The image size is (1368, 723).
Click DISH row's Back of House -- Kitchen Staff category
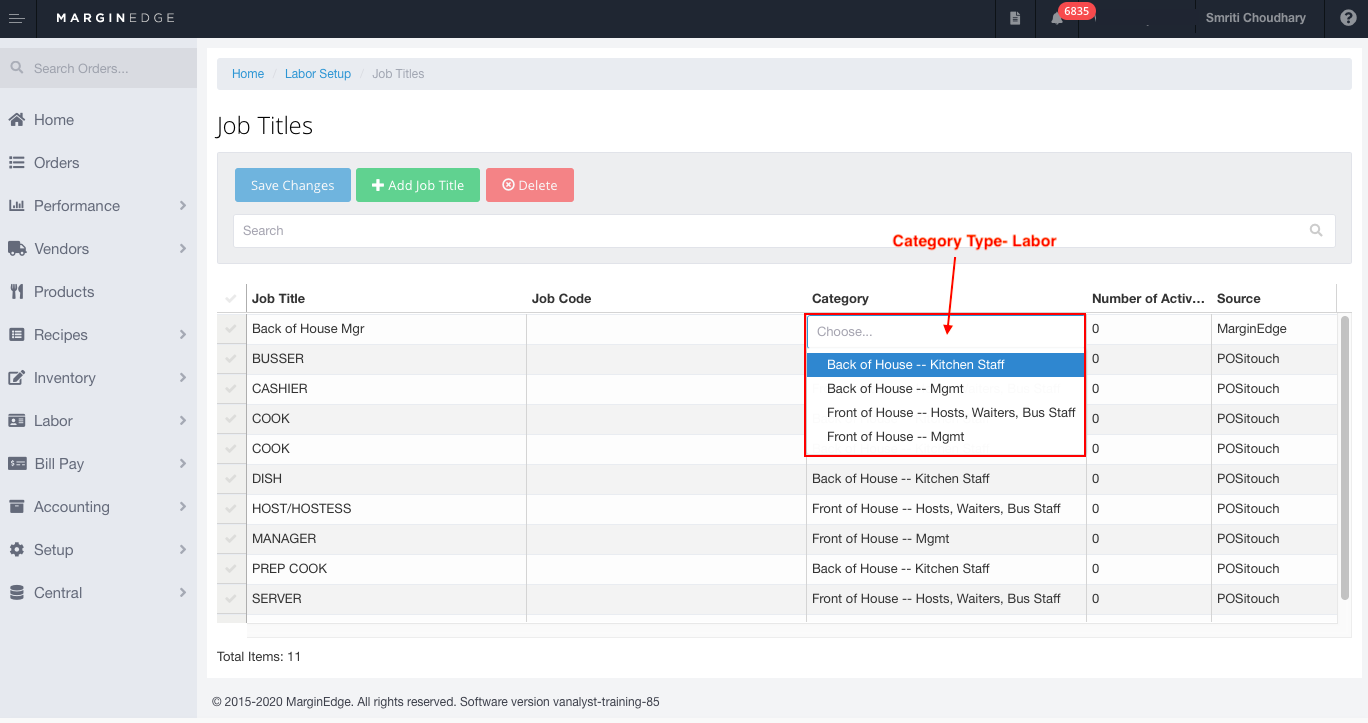[946, 478]
